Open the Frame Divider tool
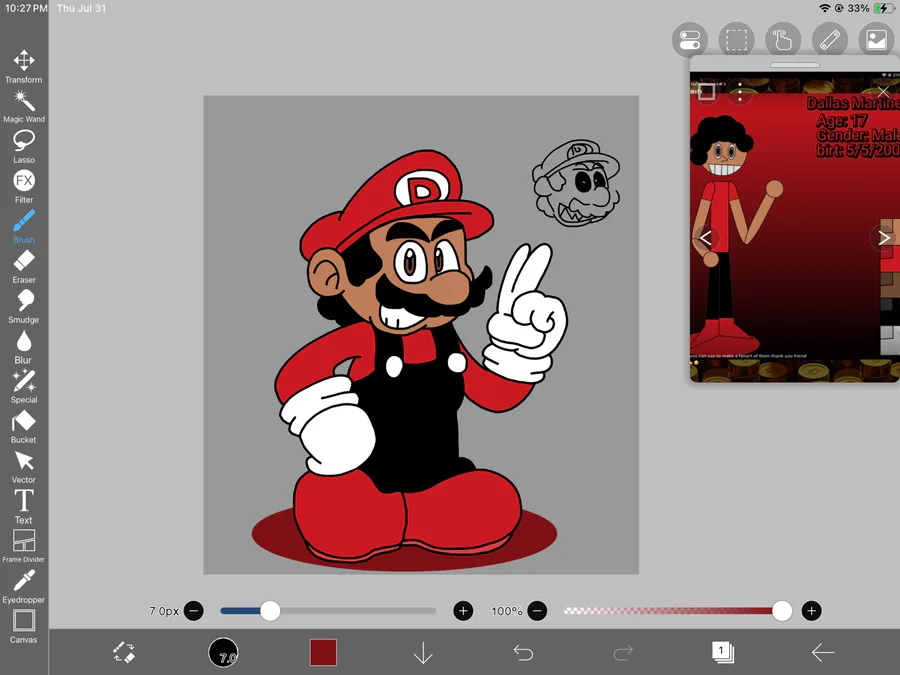The image size is (900, 675). coord(24,546)
